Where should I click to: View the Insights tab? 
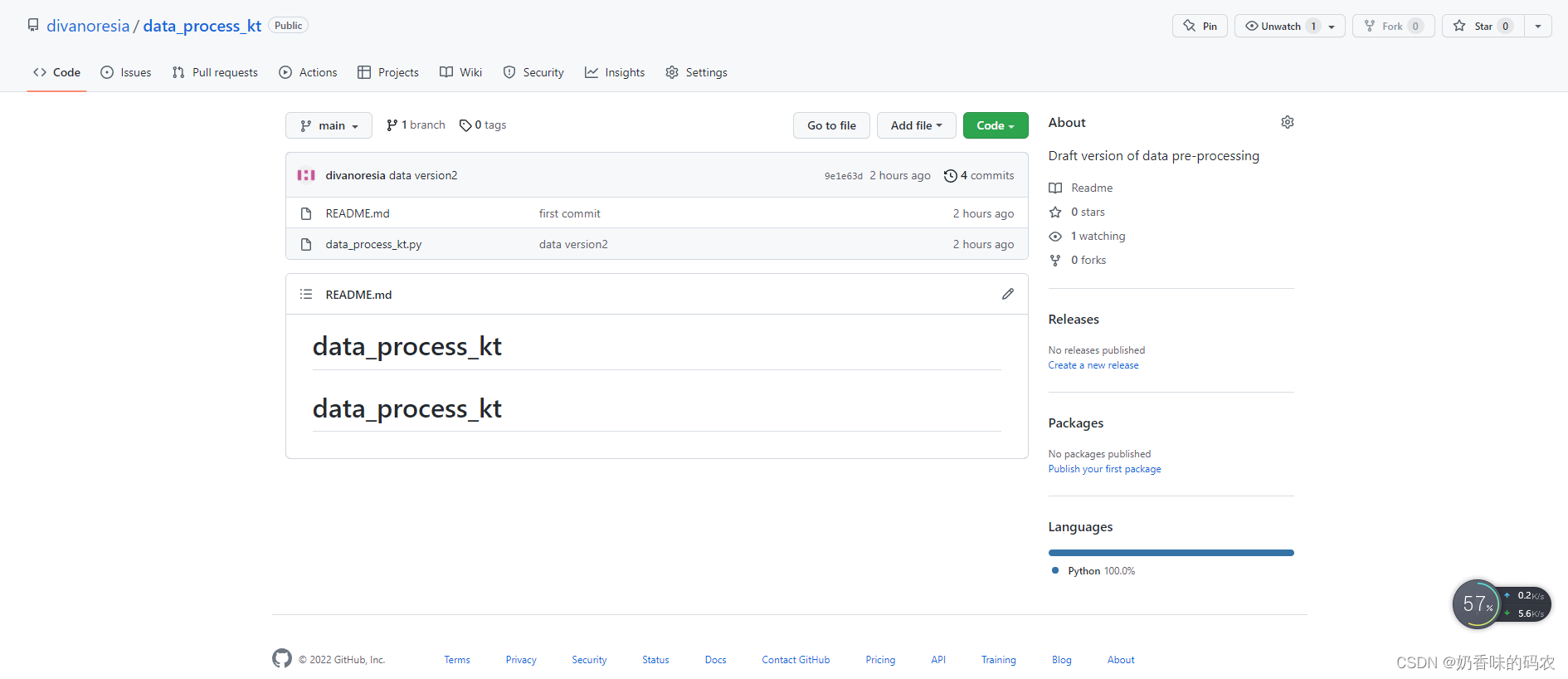click(x=615, y=72)
